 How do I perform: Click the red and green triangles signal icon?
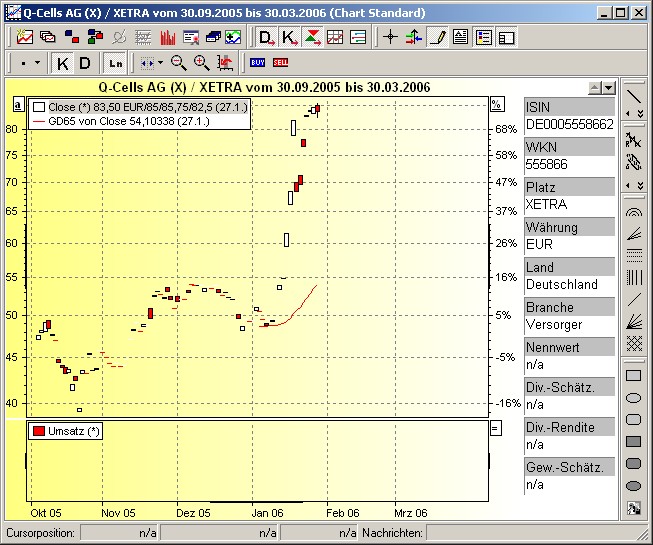tap(312, 37)
